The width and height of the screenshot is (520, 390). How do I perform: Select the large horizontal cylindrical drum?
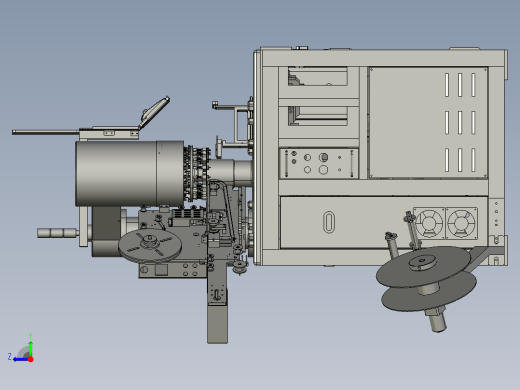pyautogui.click(x=129, y=173)
